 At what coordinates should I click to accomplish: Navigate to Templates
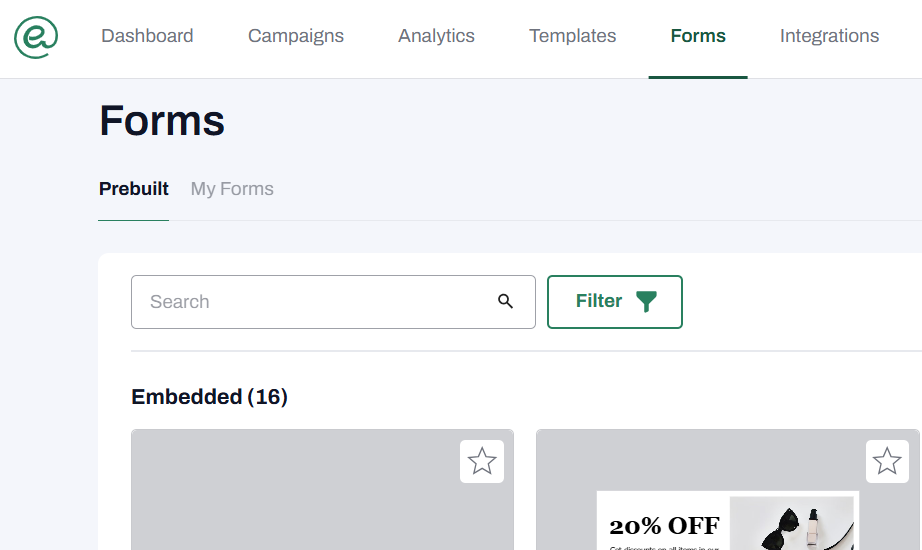[x=573, y=36]
